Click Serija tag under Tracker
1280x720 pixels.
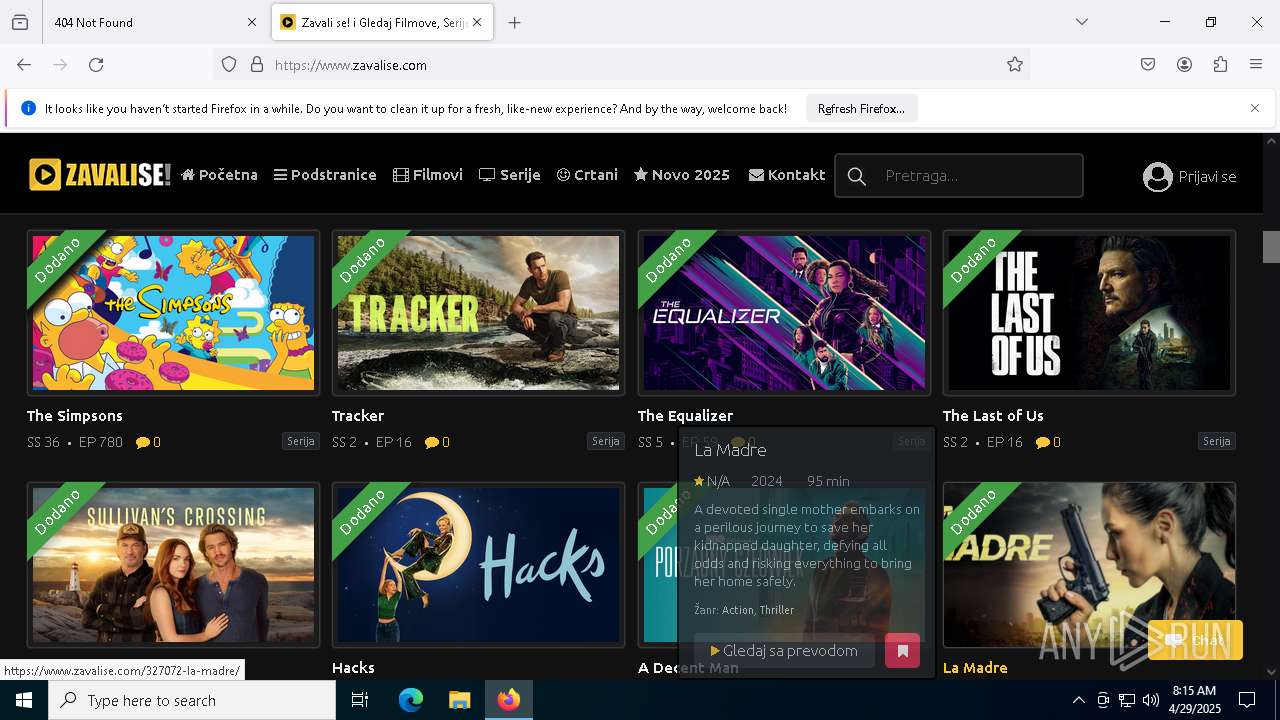point(605,441)
